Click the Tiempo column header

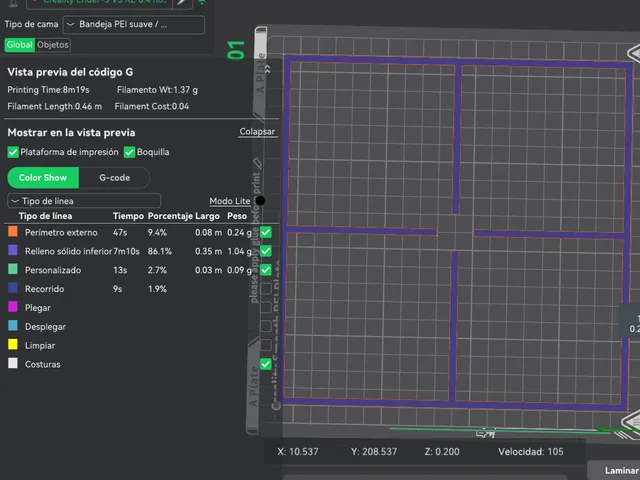tap(128, 216)
